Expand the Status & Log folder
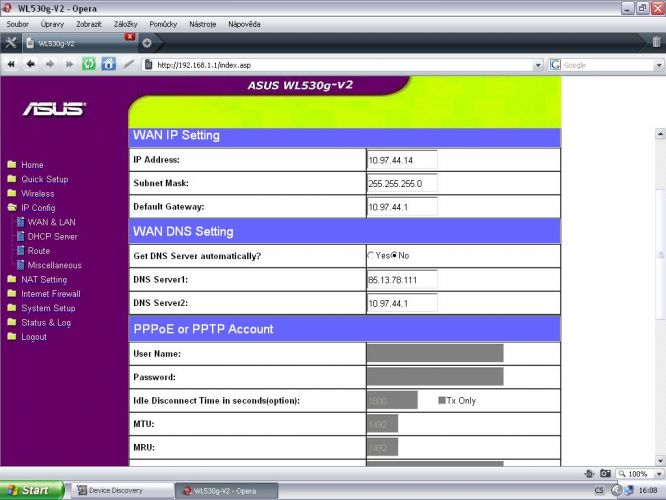 point(12,322)
